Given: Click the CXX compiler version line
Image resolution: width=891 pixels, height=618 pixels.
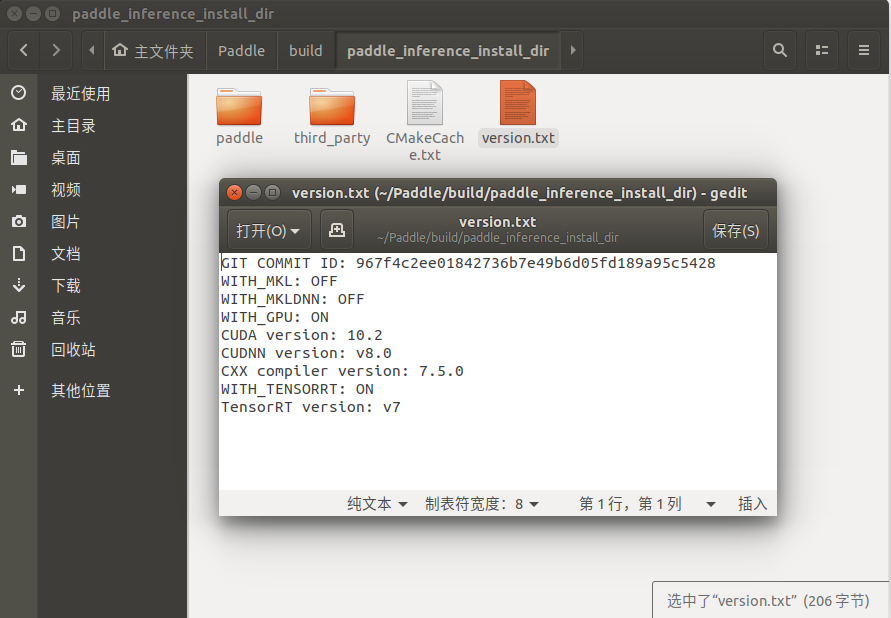Looking at the screenshot, I should (x=342, y=371).
